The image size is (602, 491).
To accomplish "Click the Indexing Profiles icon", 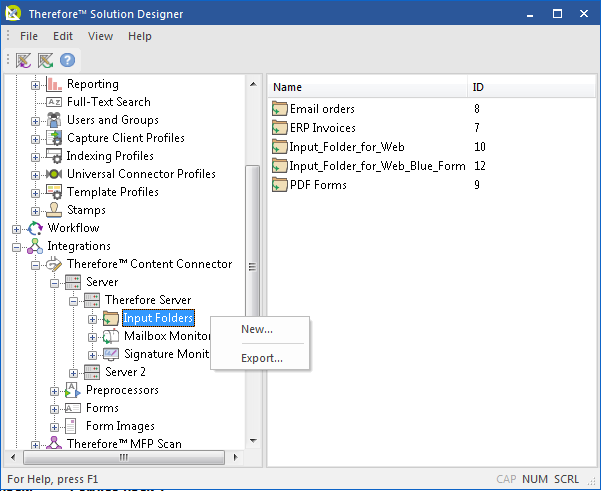I will 54,156.
